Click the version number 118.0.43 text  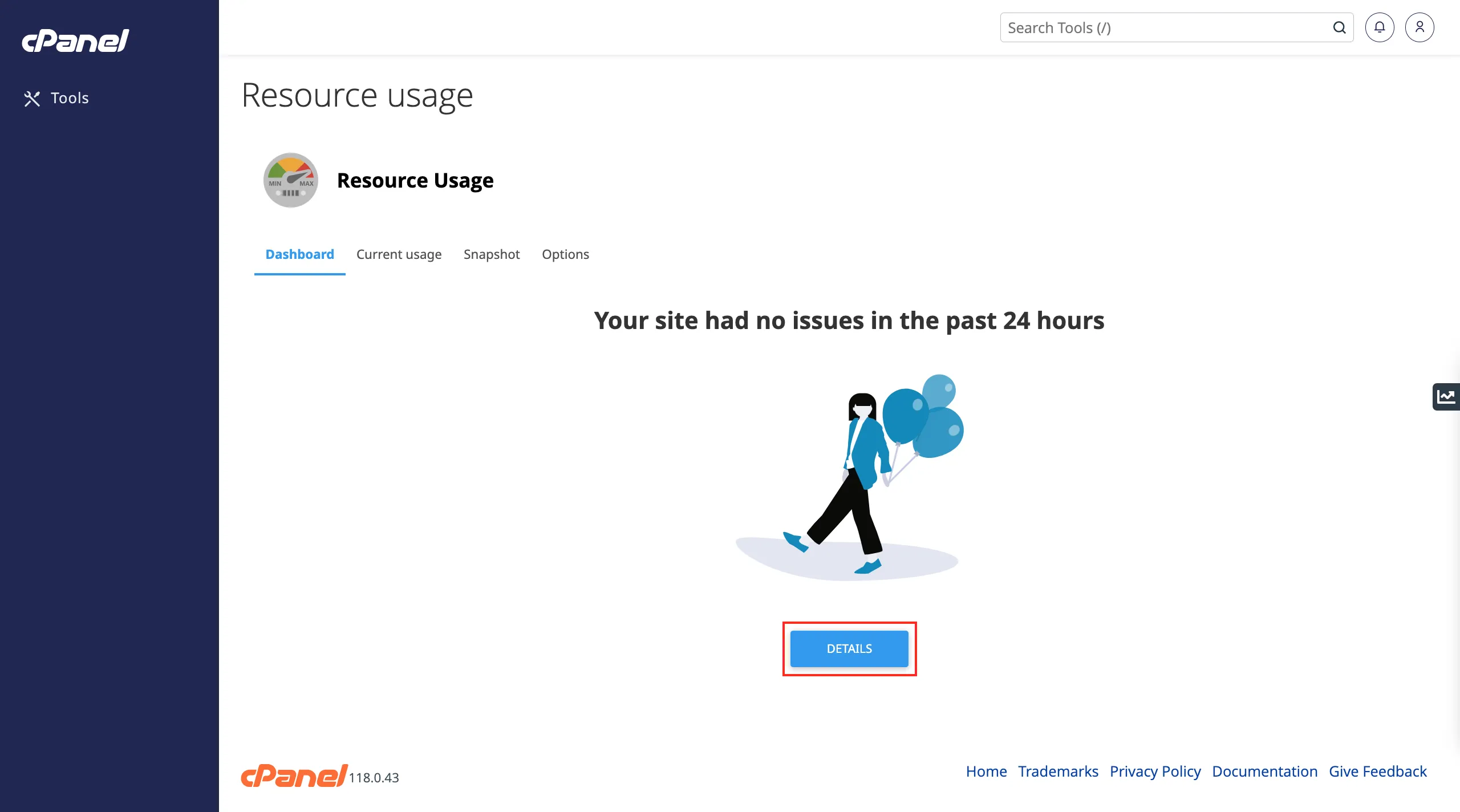tap(374, 778)
